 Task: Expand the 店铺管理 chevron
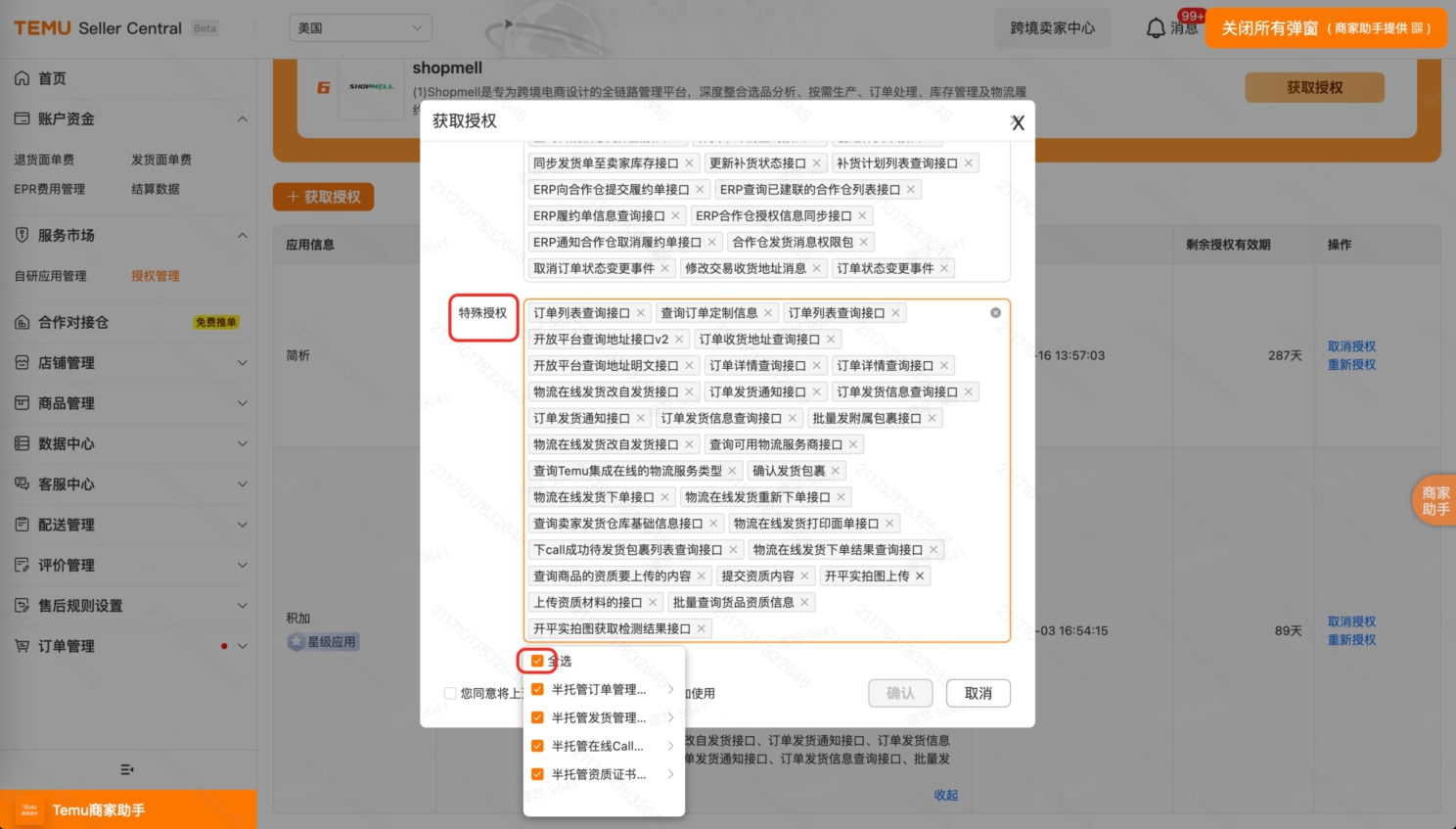pyautogui.click(x=242, y=362)
